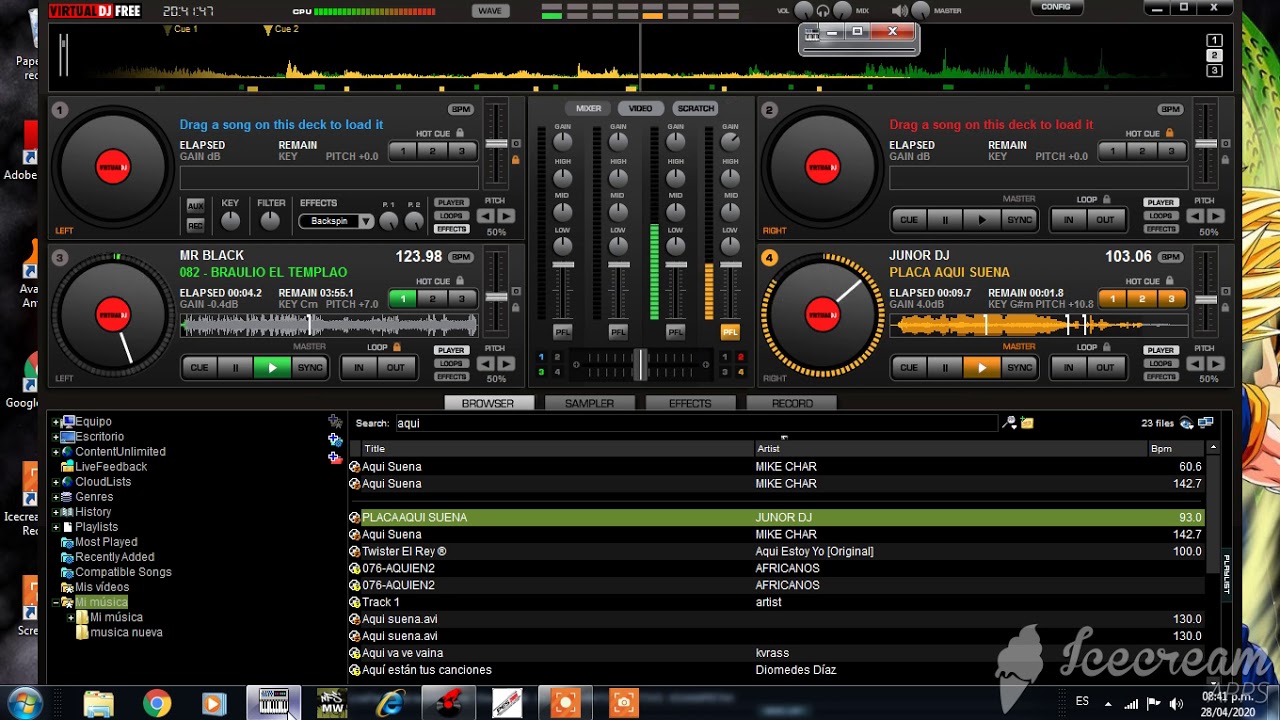Click CUE on deck 3
Screen dimensions: 1280x720
click(199, 367)
